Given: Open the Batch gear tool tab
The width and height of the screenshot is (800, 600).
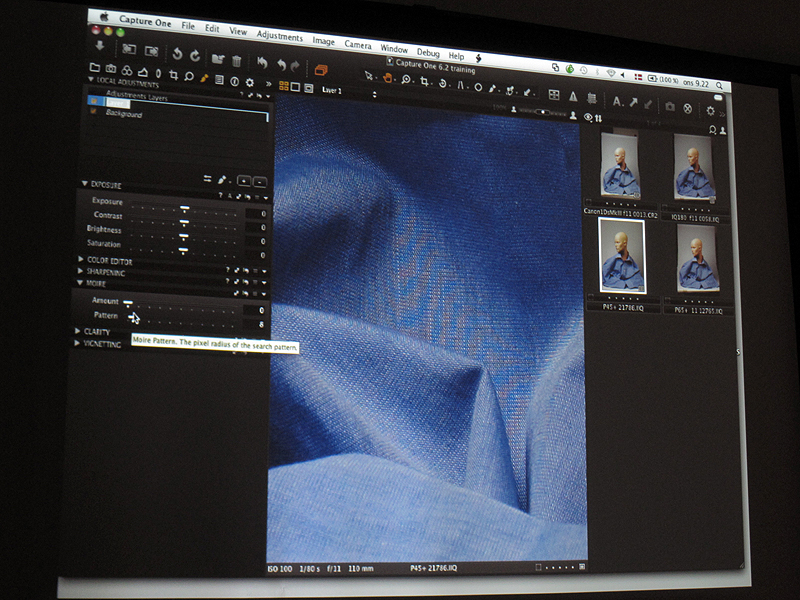Looking at the screenshot, I should [249, 82].
